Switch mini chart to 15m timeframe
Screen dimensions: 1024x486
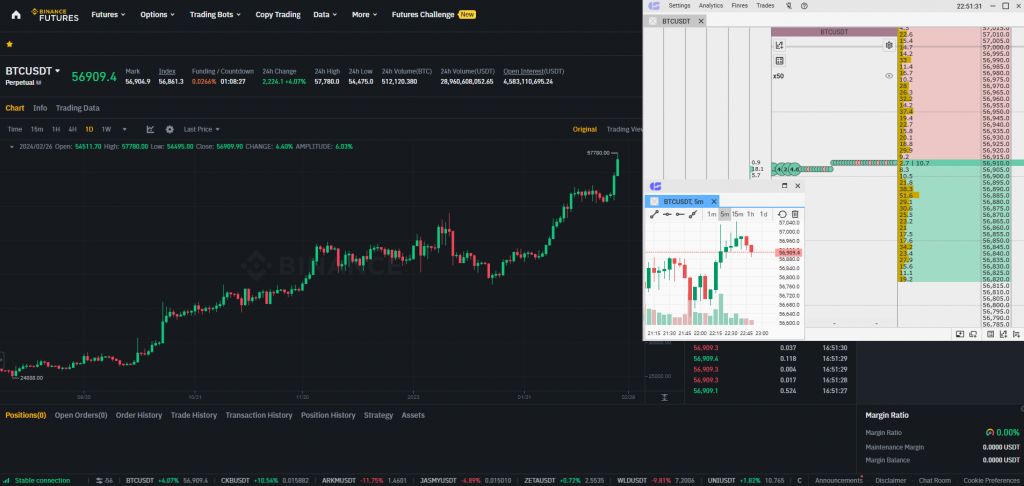coord(737,214)
